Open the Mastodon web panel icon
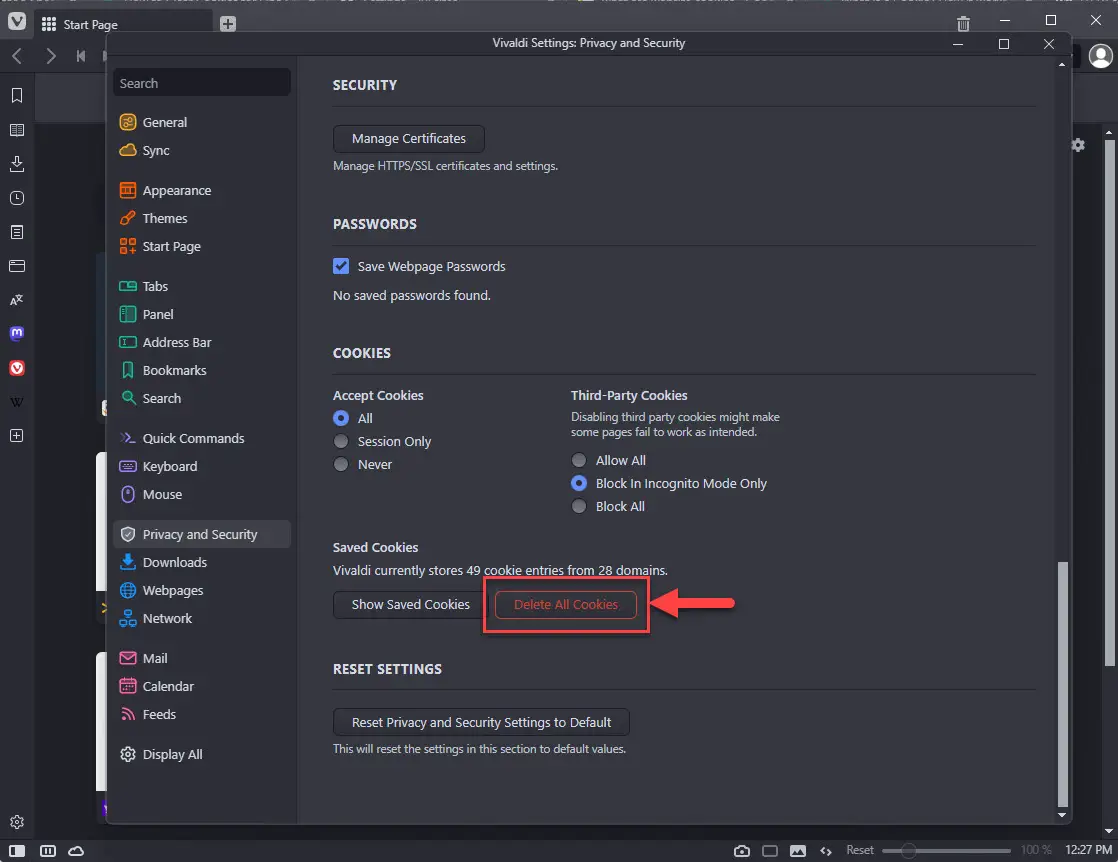1118x862 pixels. coord(17,334)
